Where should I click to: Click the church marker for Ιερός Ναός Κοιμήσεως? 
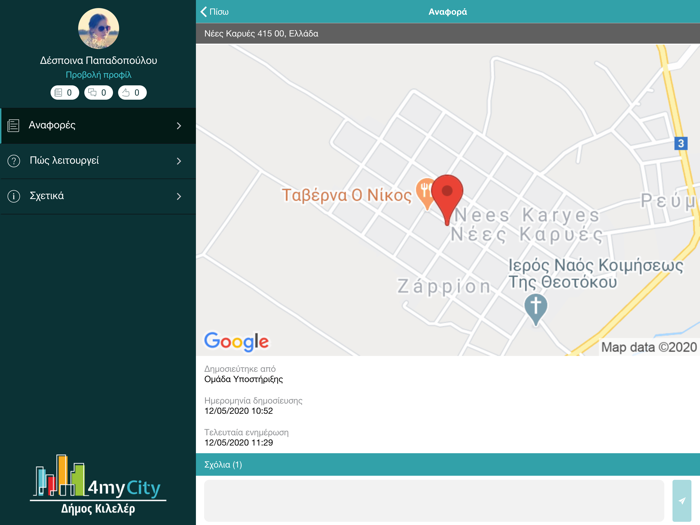[536, 308]
